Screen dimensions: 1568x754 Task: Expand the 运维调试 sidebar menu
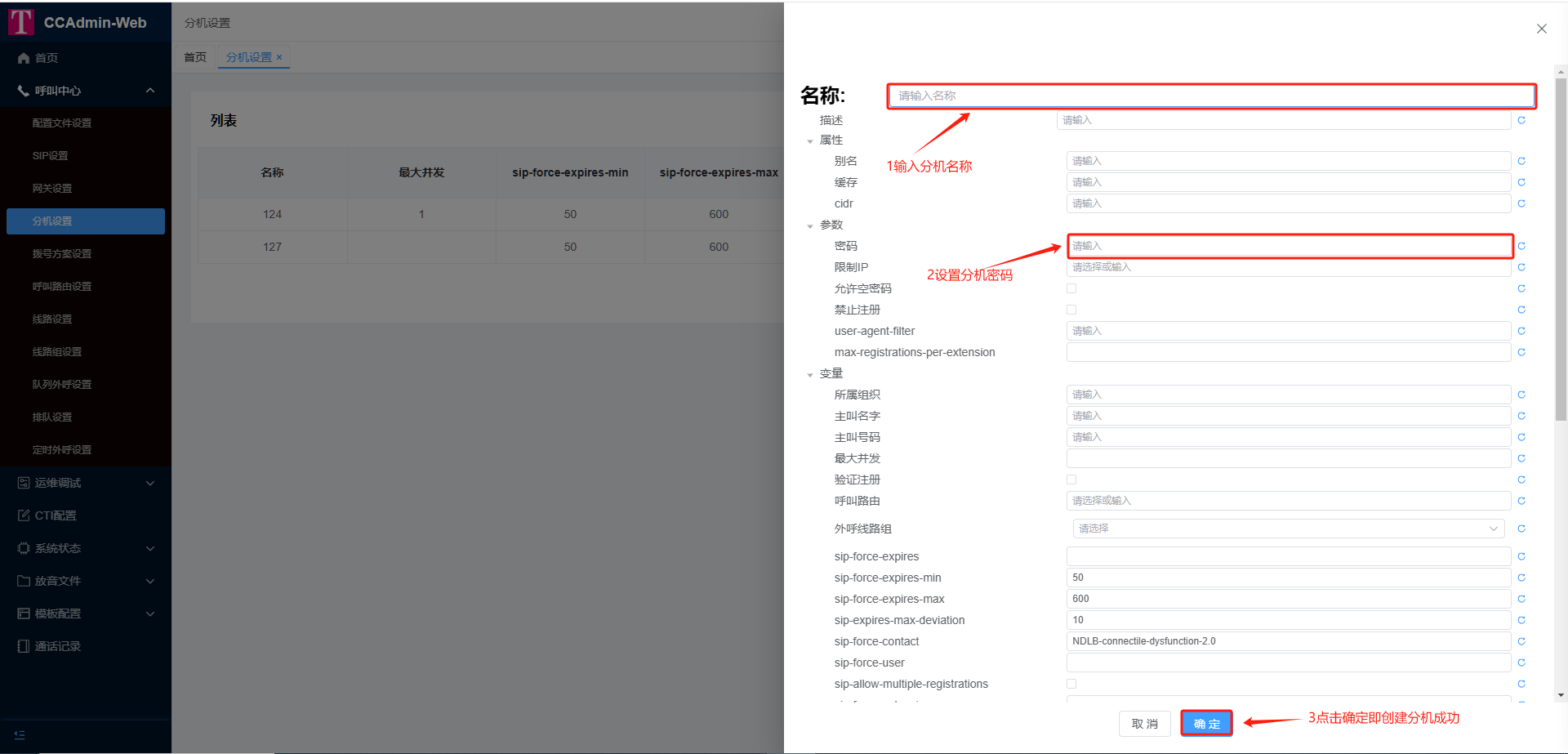86,483
